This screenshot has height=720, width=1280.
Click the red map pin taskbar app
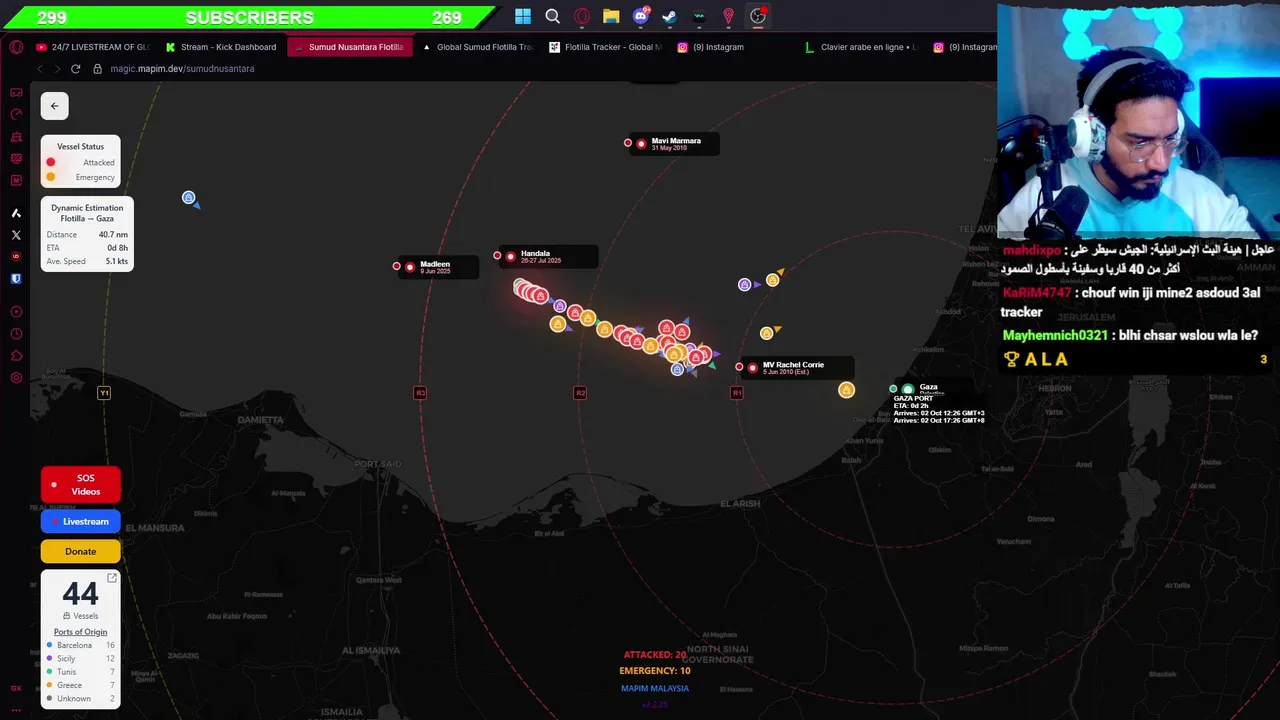click(x=728, y=16)
